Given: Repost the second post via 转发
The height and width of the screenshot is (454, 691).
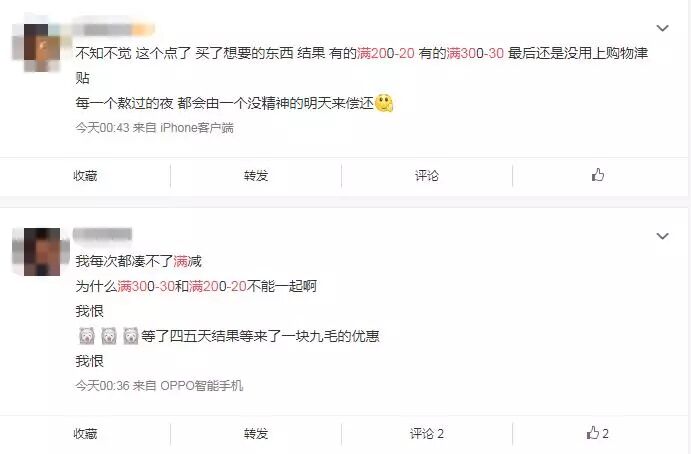Looking at the screenshot, I should coord(256,434).
